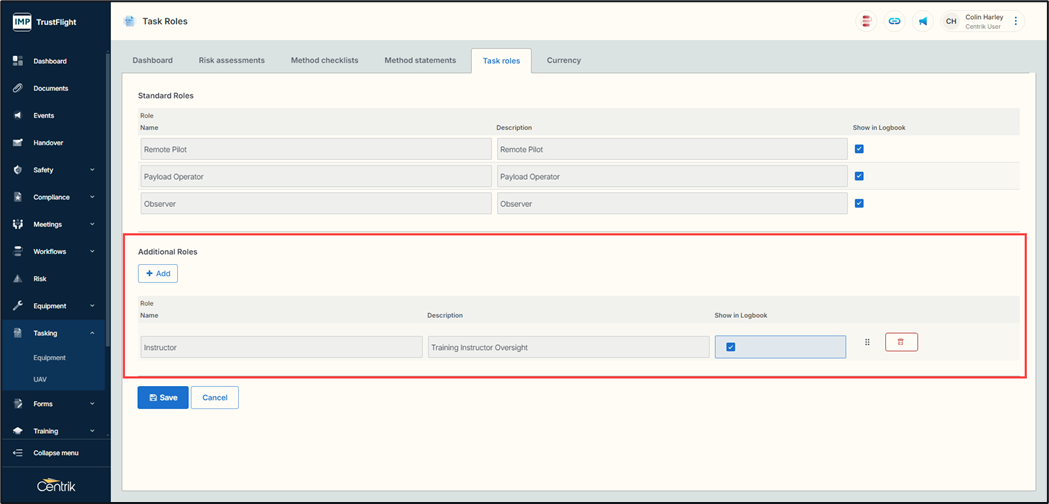Click the megaphone announcements icon in header
This screenshot has width=1049, height=504.
coord(923,21)
